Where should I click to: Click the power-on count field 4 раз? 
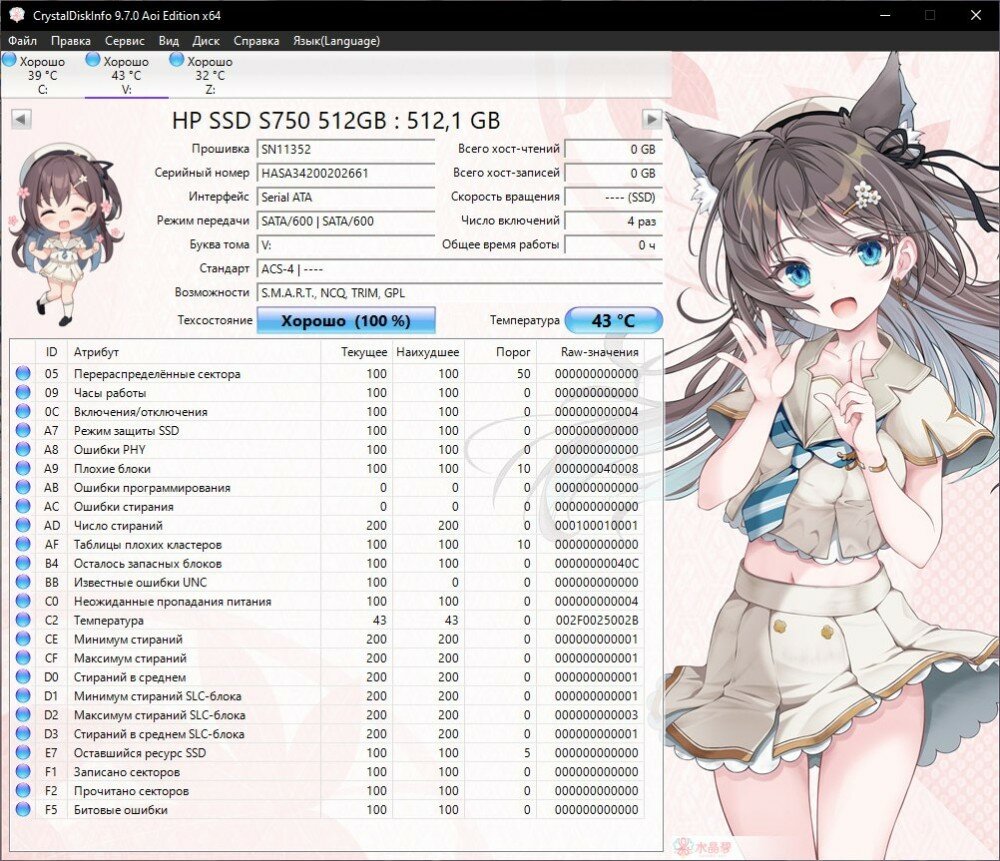click(614, 221)
